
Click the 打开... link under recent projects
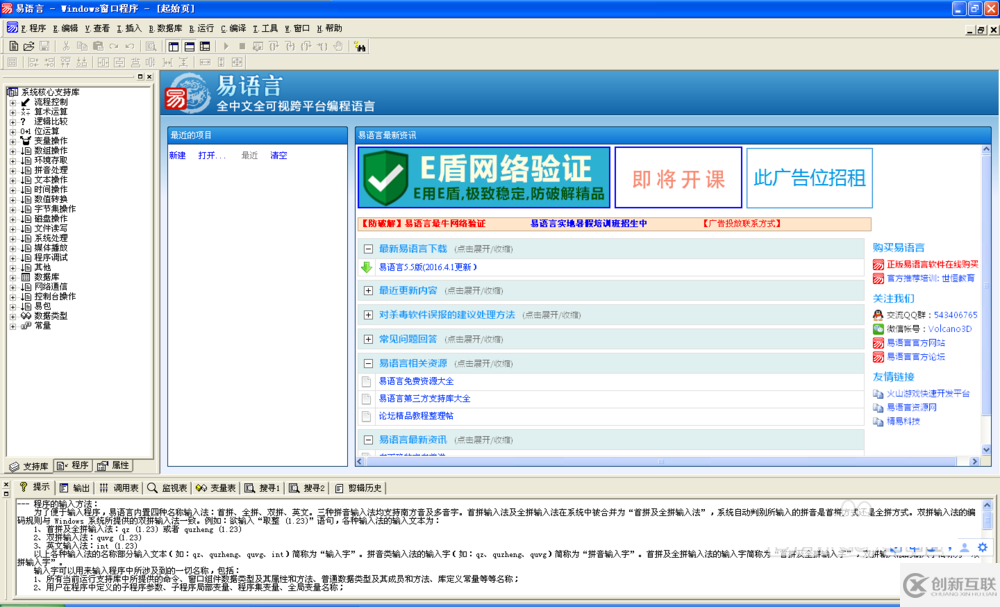click(212, 156)
